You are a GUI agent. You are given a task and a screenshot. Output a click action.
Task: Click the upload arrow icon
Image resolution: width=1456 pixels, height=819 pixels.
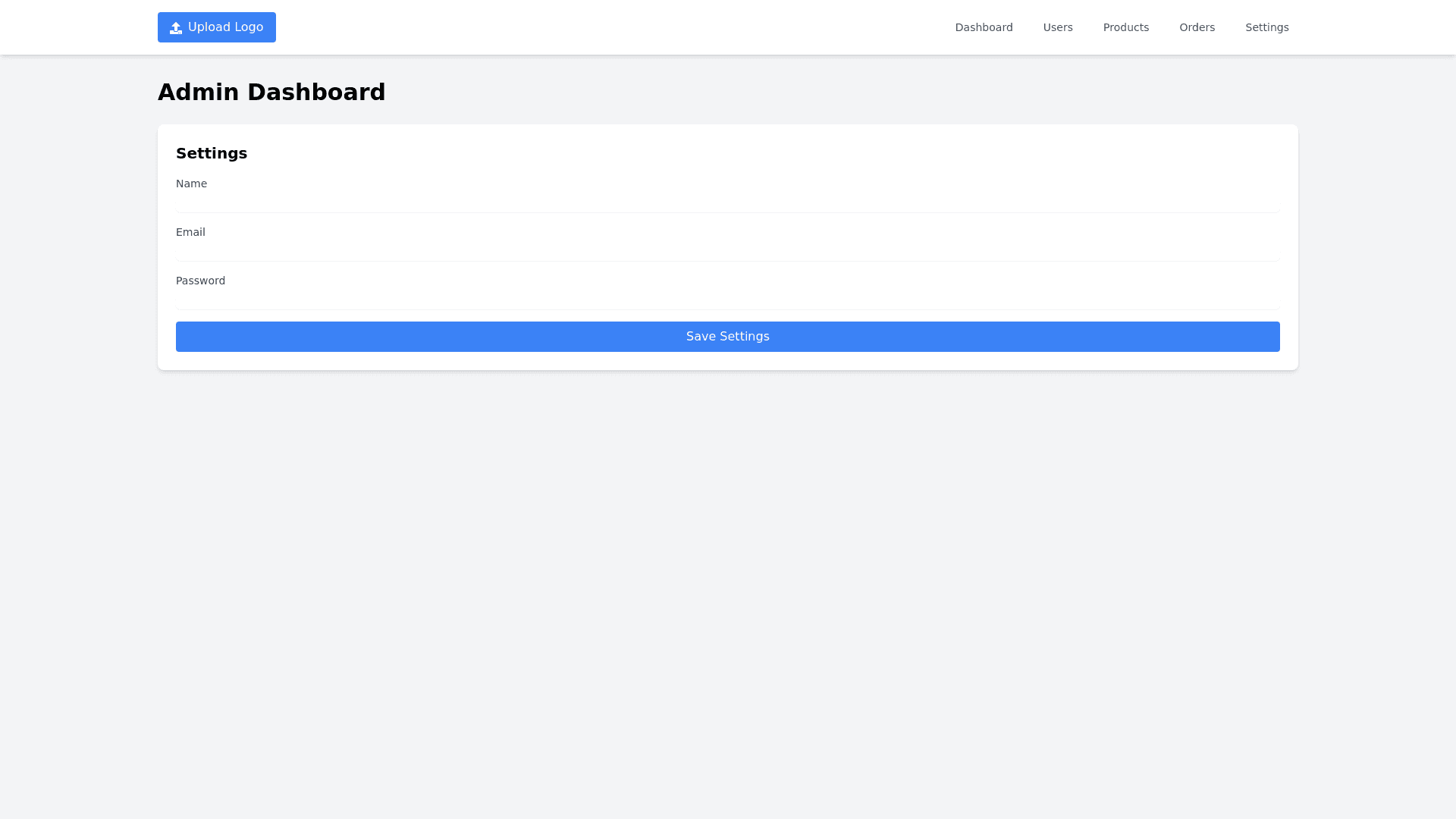176,28
